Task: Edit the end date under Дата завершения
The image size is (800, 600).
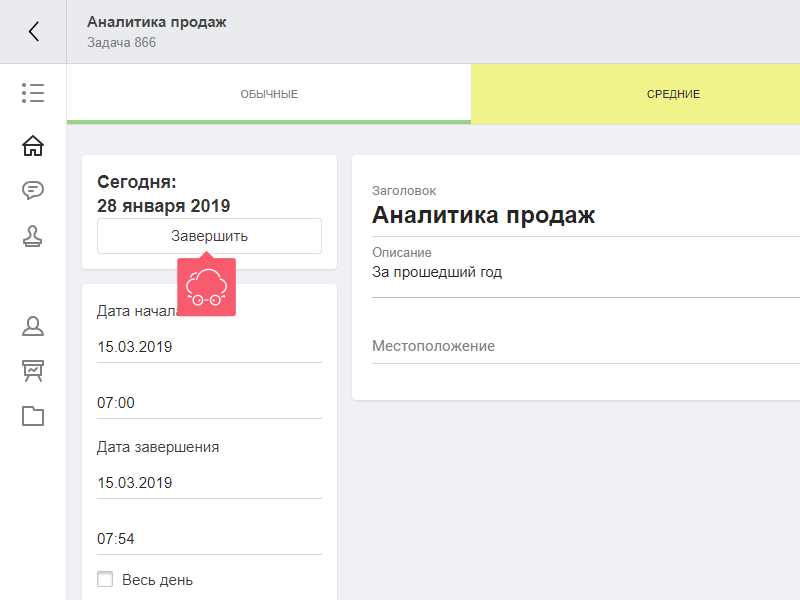Action: 209,483
